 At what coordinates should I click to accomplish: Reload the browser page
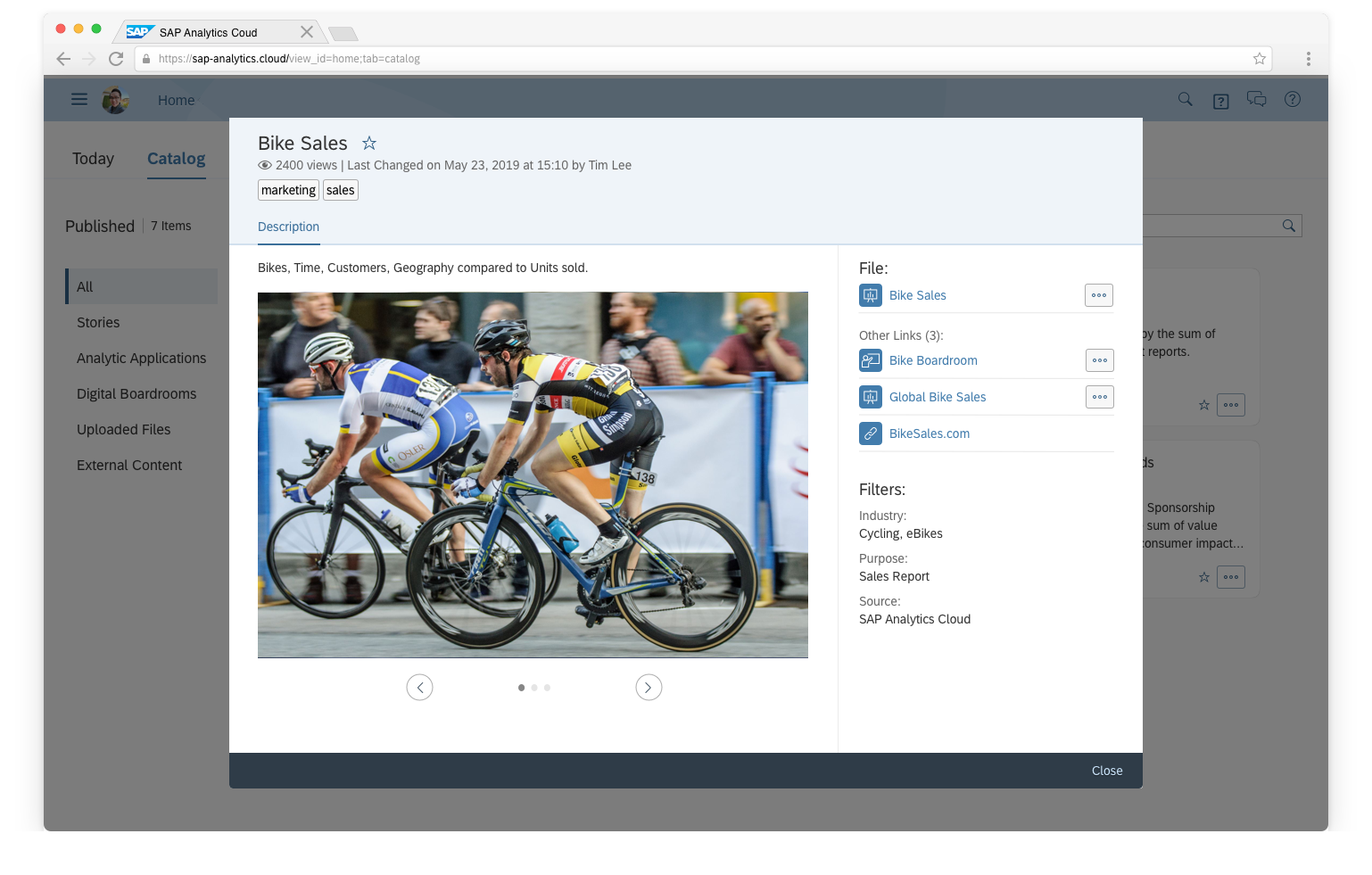pos(116,59)
